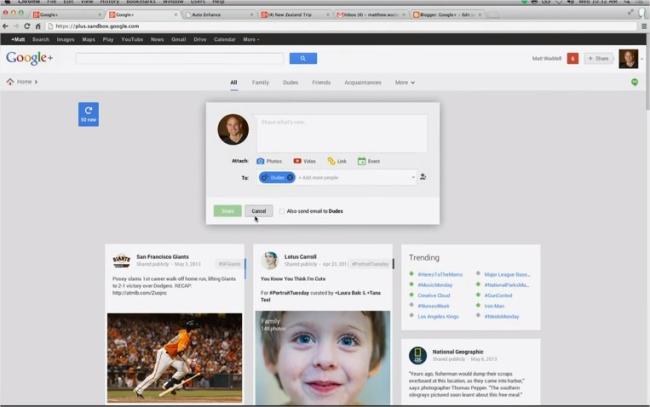The image size is (650, 407).
Task: Expand the More circles dropdown
Action: point(405,82)
